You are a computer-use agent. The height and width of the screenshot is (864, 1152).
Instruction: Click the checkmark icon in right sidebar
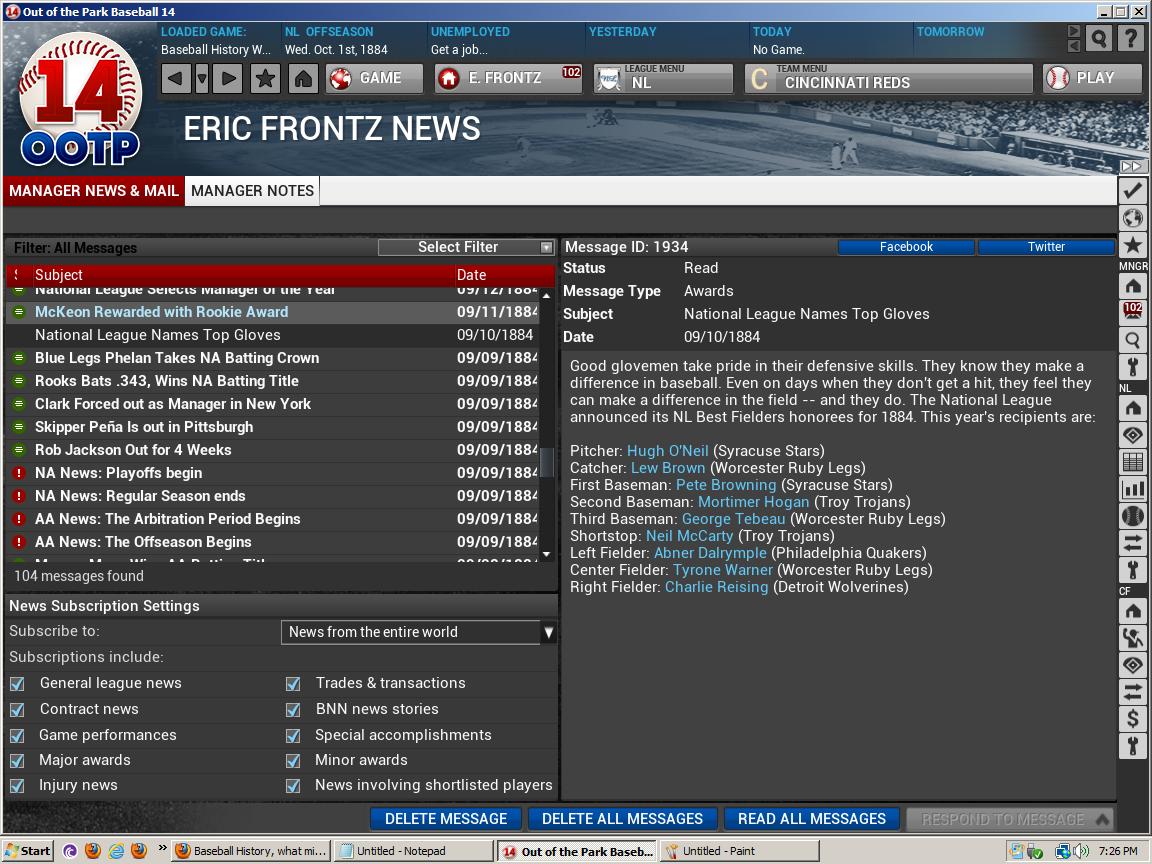pyautogui.click(x=1132, y=190)
